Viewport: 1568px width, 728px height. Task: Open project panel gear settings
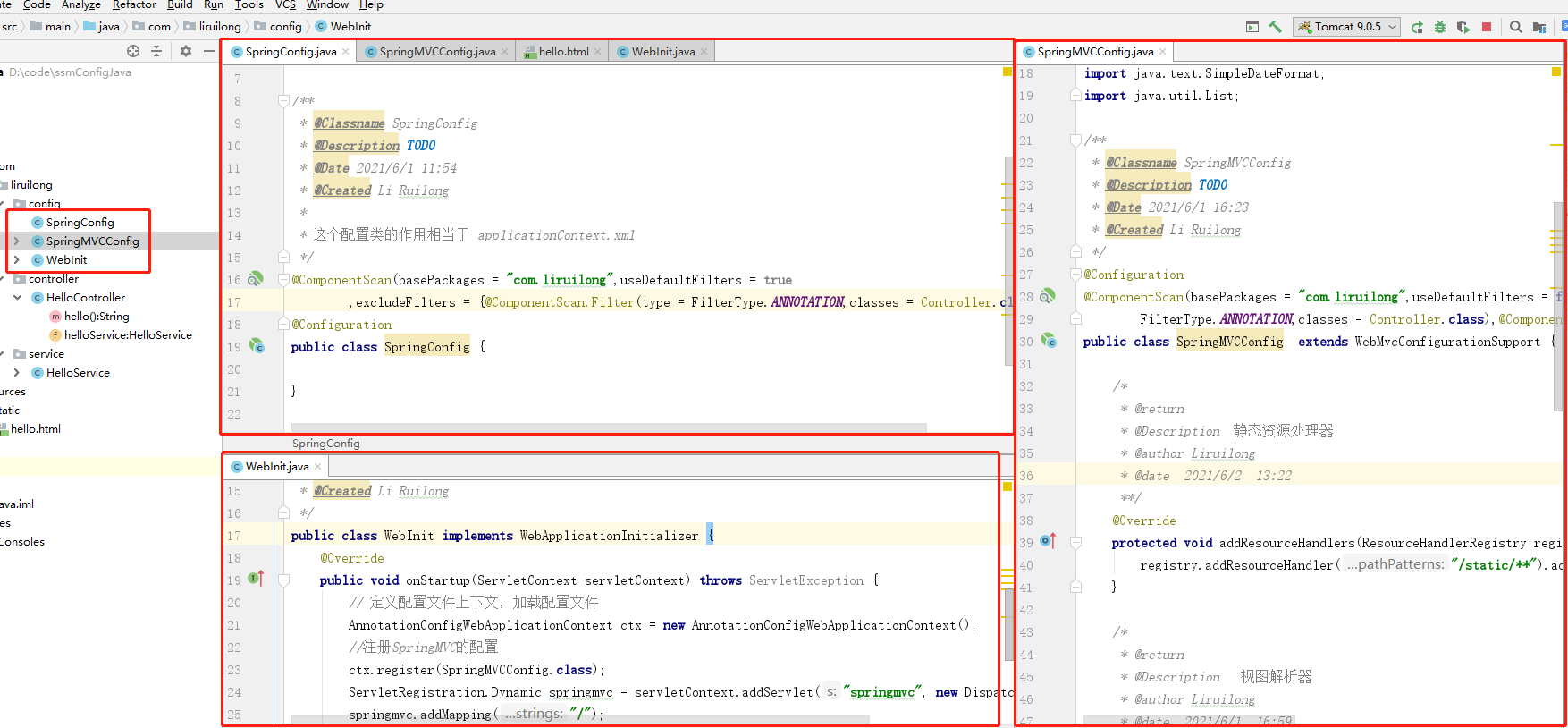point(186,51)
